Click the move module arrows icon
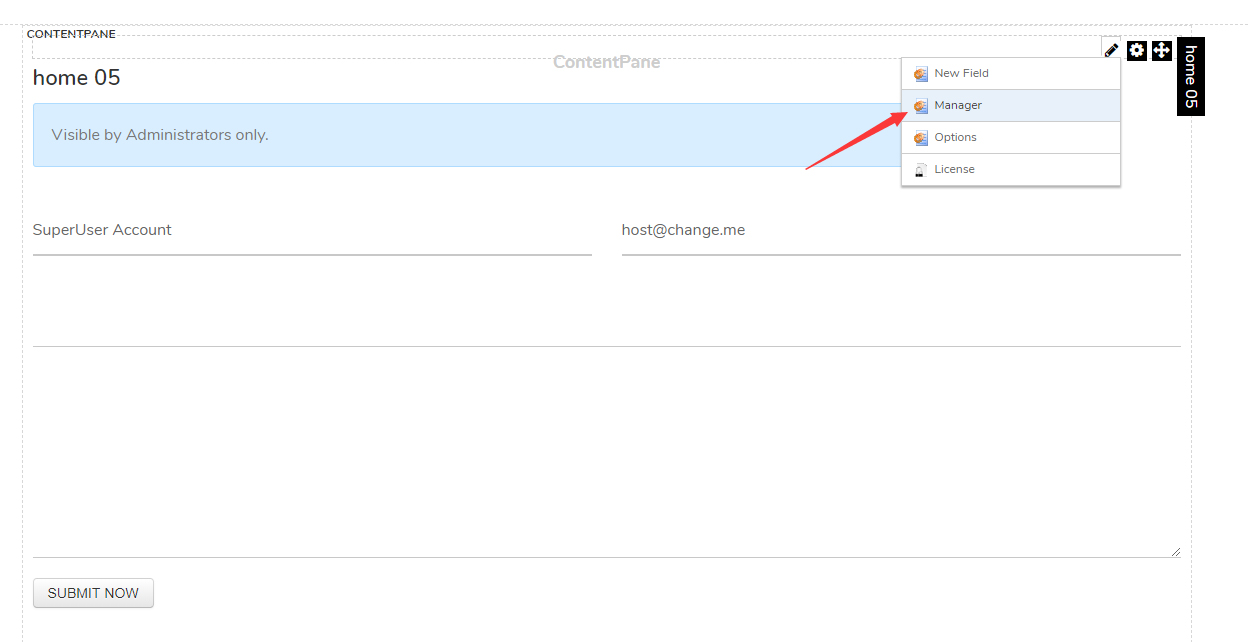This screenshot has width=1250, height=642. (1161, 50)
